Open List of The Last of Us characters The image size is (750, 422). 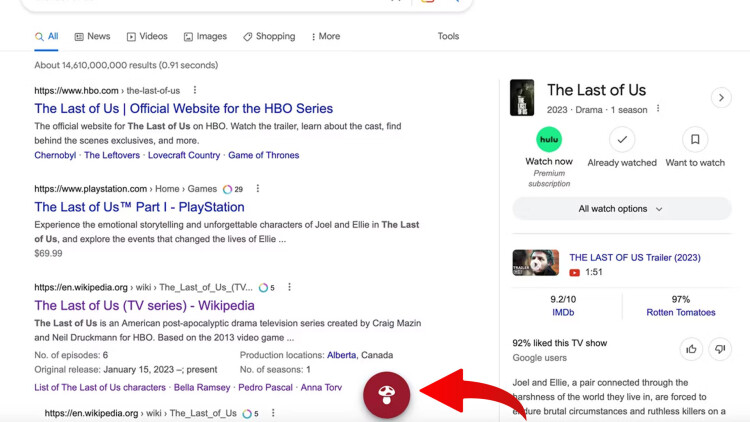[100, 388]
